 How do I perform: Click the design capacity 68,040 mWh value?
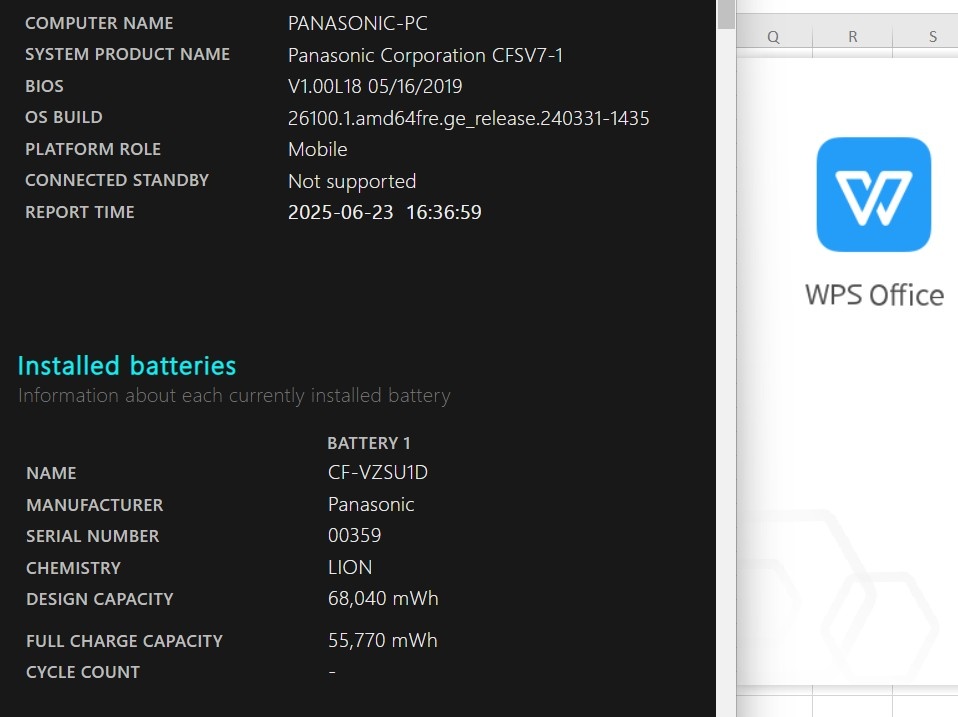click(x=383, y=598)
